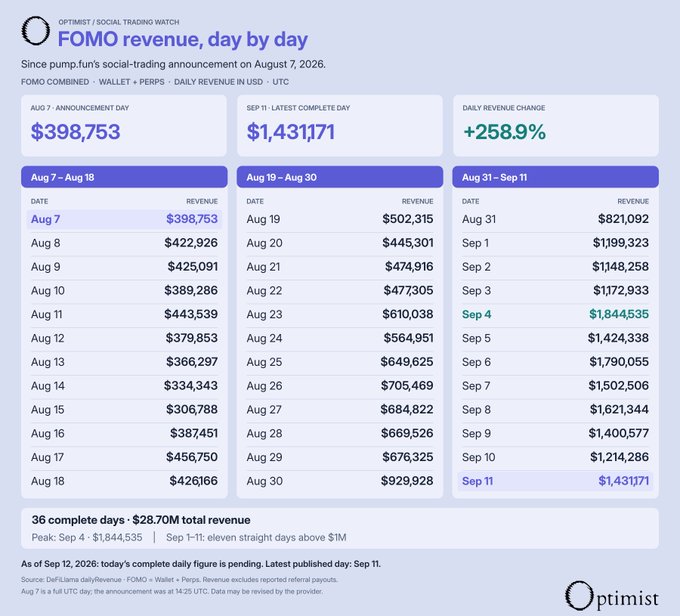Pick the Aug 30 revenue $929,928
This screenshot has height=616, width=680.
407,481
